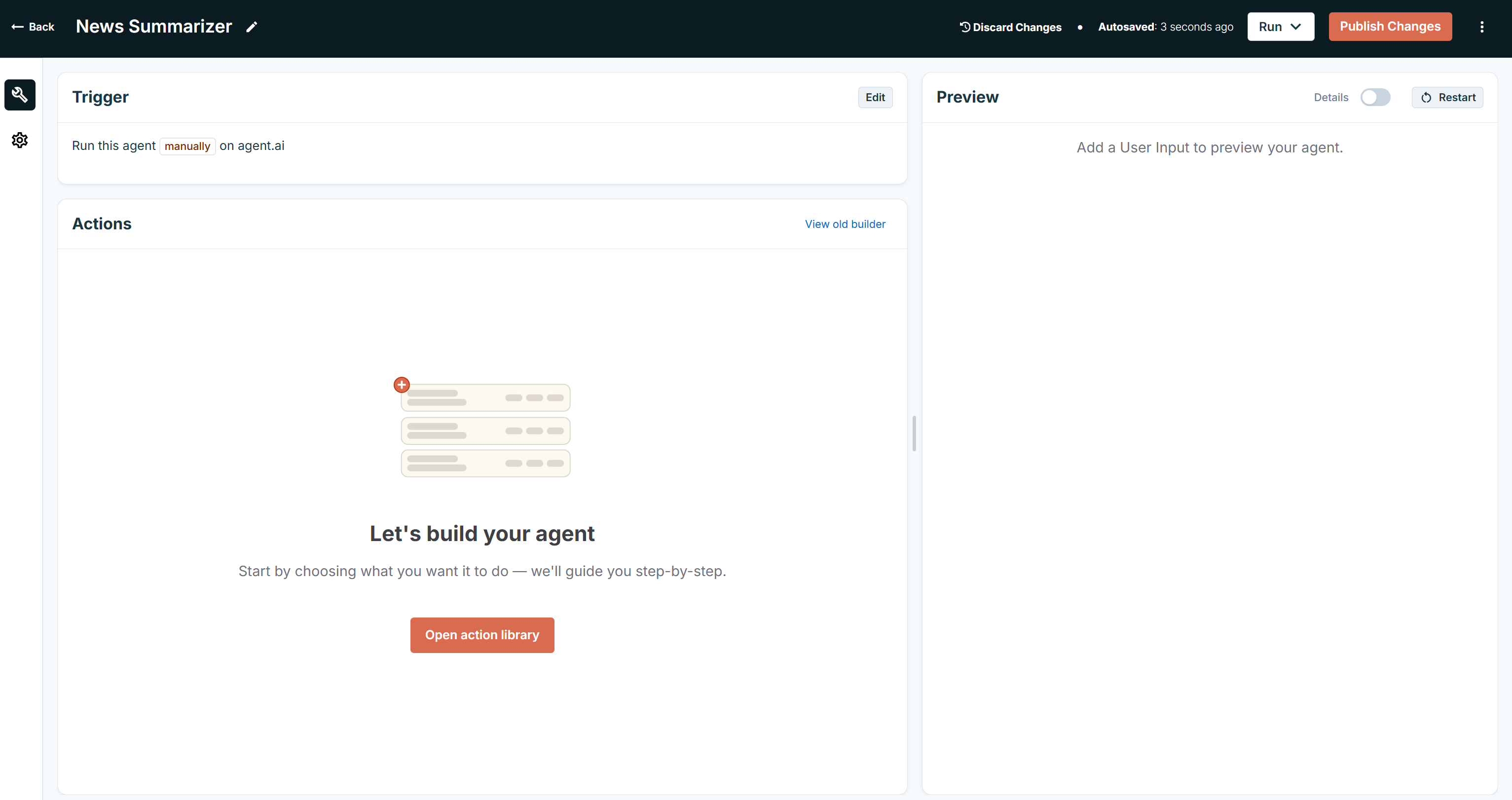Toggle the Details switch in Preview

click(x=1376, y=97)
